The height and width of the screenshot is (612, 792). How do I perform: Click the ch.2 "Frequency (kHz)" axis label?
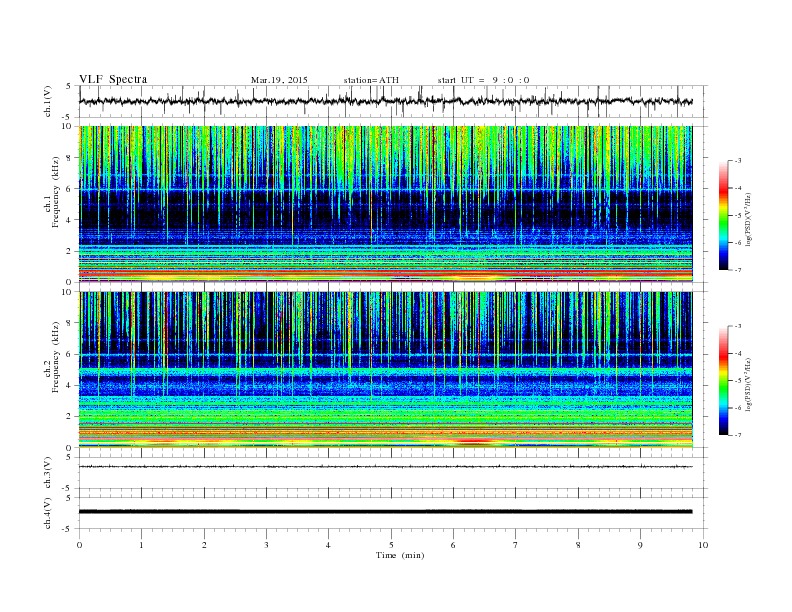coord(56,356)
